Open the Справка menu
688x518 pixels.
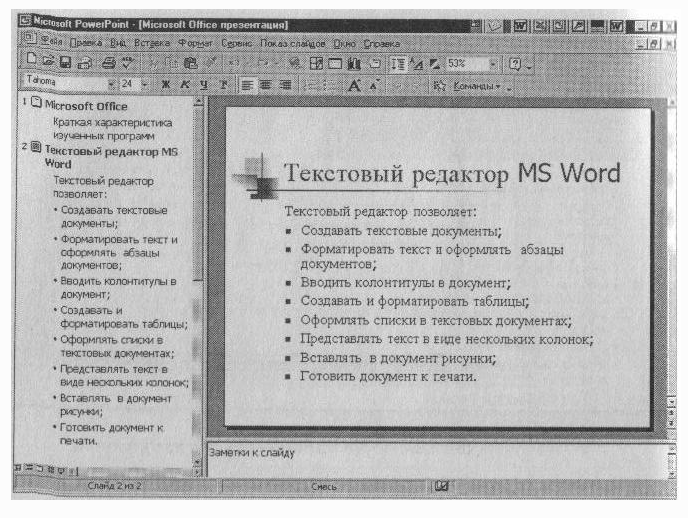coord(382,43)
